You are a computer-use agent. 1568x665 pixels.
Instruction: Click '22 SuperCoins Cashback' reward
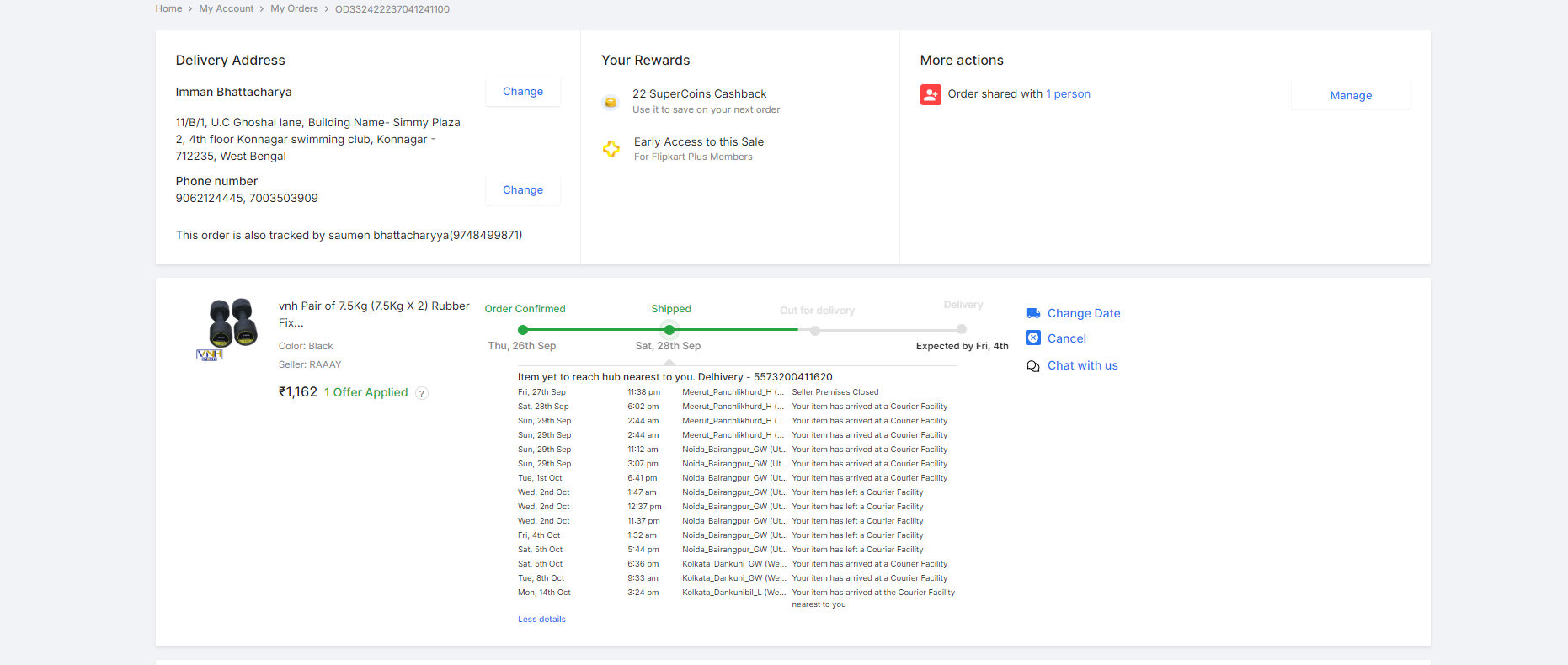pyautogui.click(x=700, y=94)
